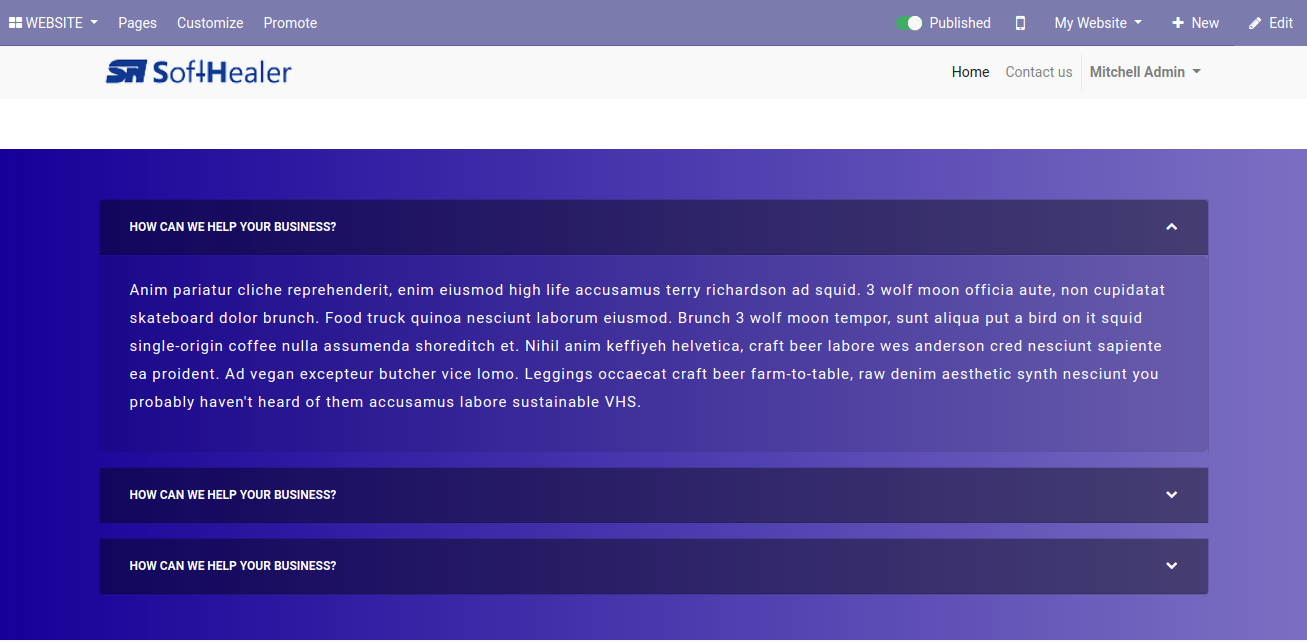Collapse the first FAQ with up chevron
Image resolution: width=1307 pixels, height=642 pixels.
pyautogui.click(x=1171, y=227)
